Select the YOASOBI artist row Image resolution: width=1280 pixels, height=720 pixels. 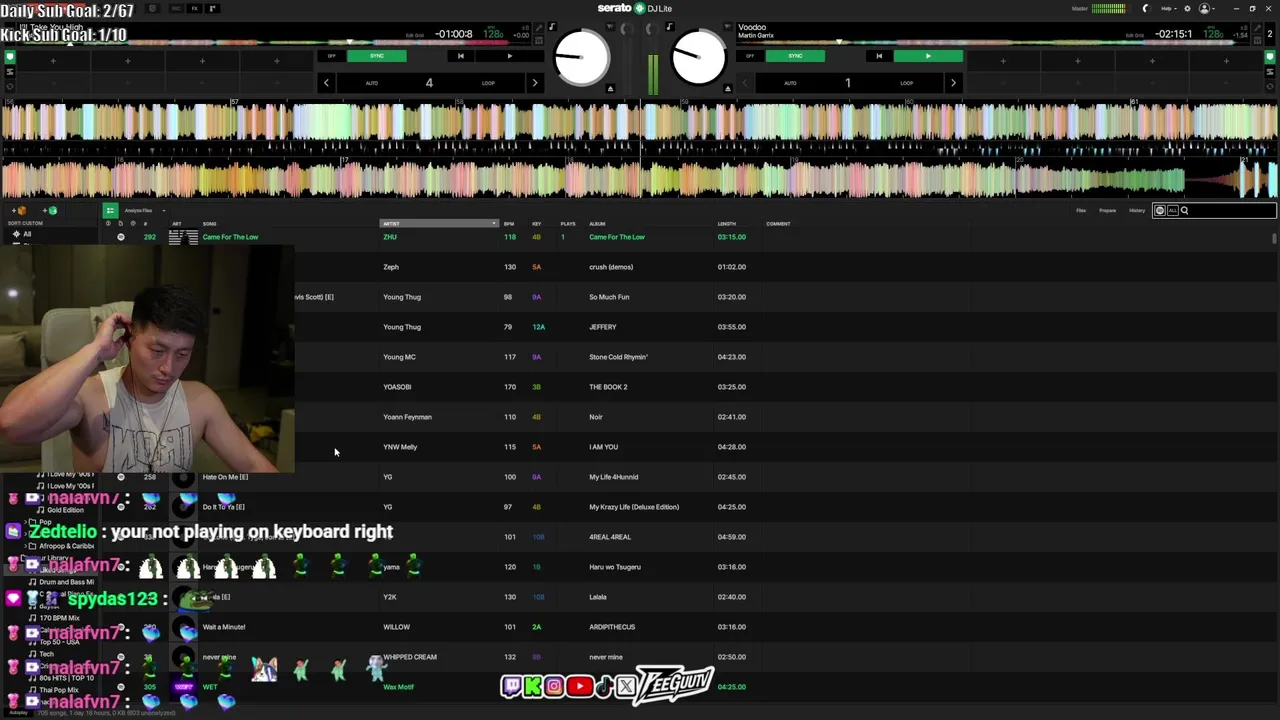[397, 387]
